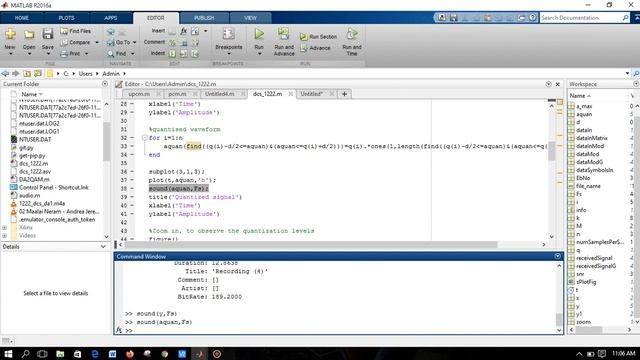
Task: Switch to the HOME tab
Action: click(x=22, y=18)
